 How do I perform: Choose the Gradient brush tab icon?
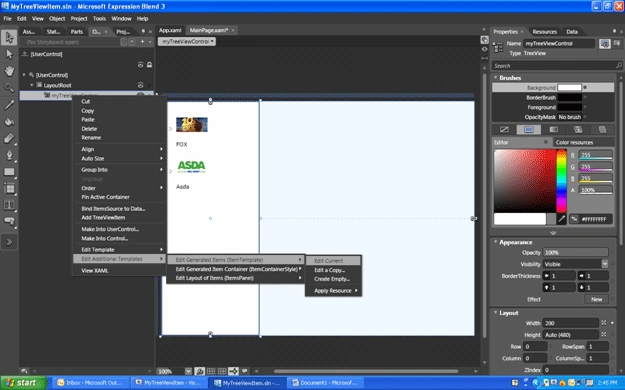[x=553, y=129]
